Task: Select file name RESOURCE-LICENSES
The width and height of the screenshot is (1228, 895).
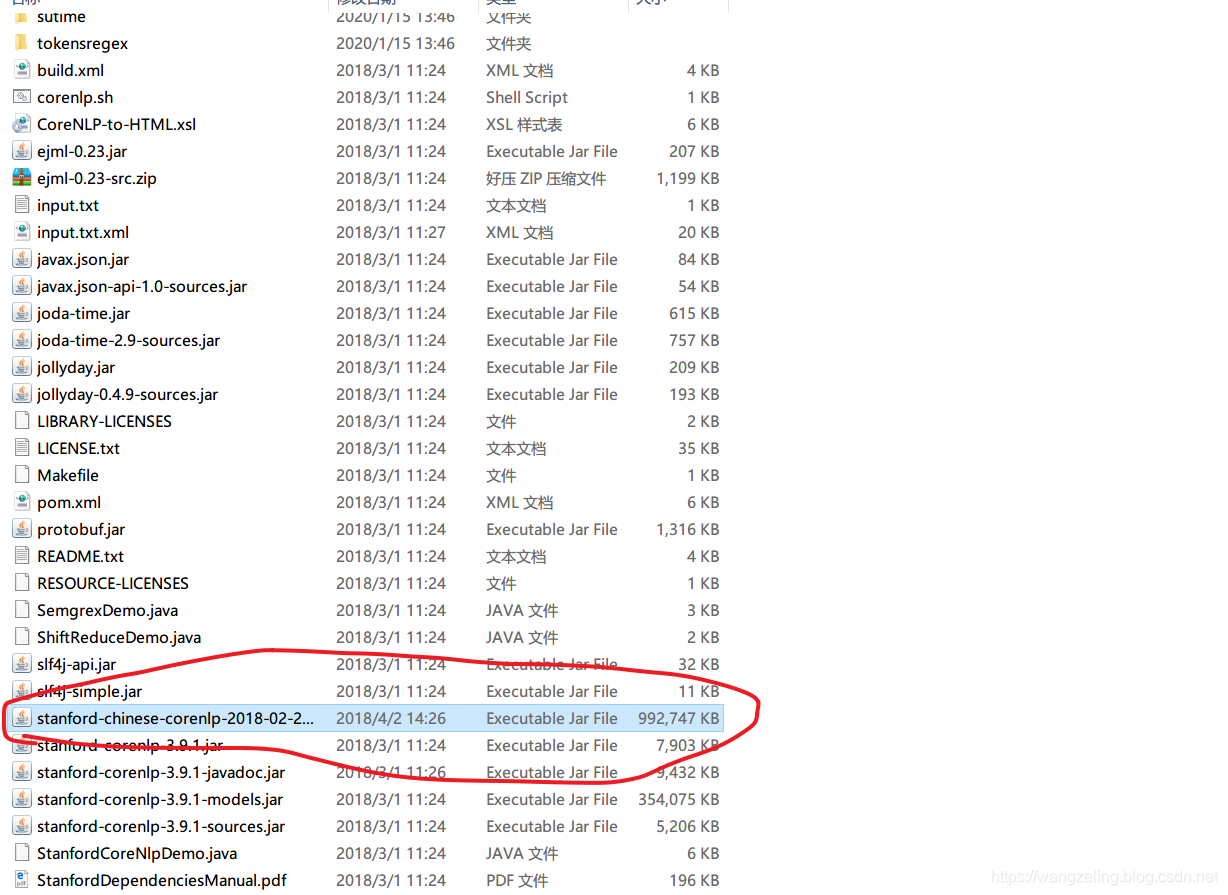Action: coord(113,584)
